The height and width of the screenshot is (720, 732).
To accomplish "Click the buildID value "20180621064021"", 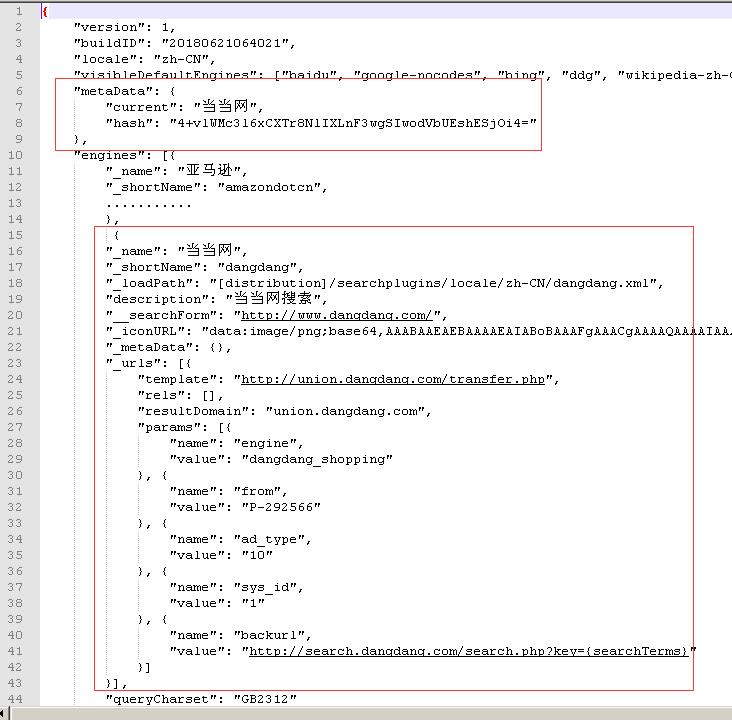I will pos(224,43).
